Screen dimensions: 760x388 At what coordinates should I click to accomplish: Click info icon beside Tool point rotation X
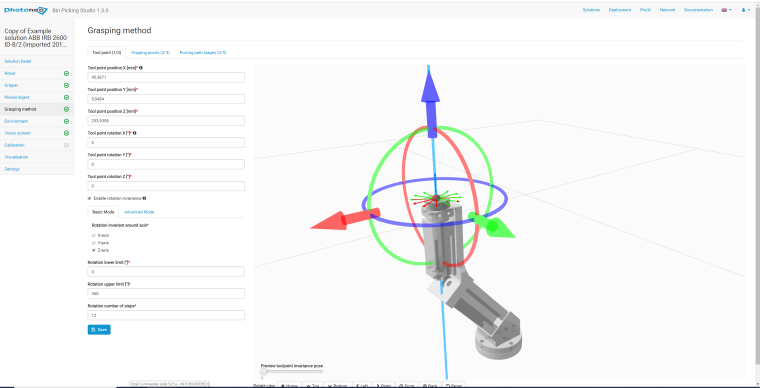[x=134, y=133]
